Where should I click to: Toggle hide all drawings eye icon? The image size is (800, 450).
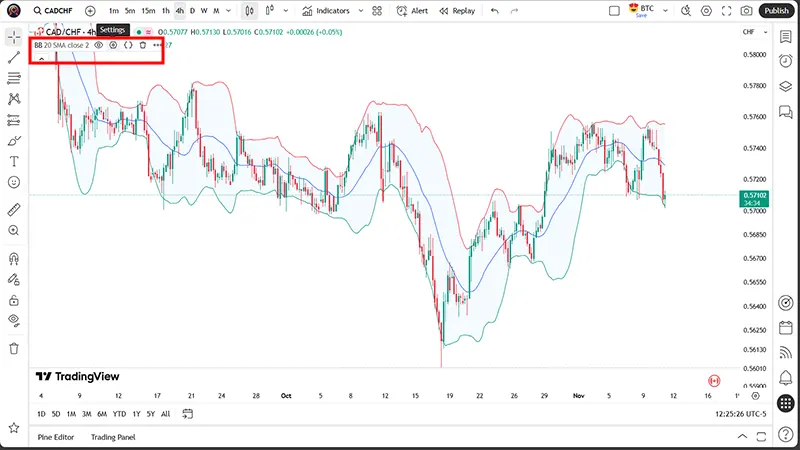point(14,320)
